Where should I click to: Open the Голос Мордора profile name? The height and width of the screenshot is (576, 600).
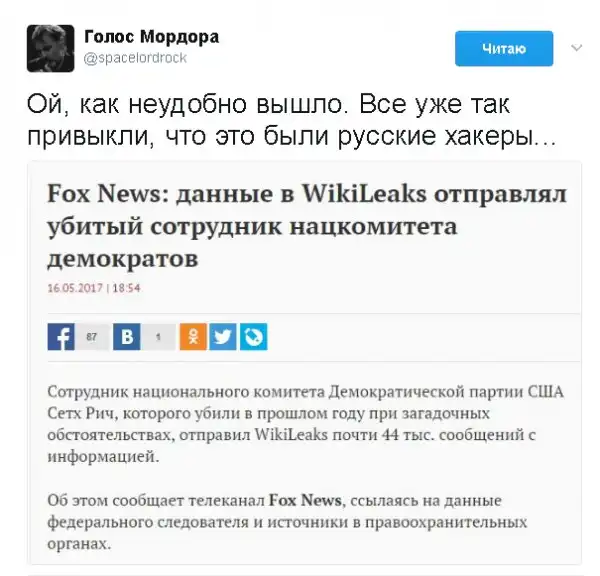pos(152,37)
